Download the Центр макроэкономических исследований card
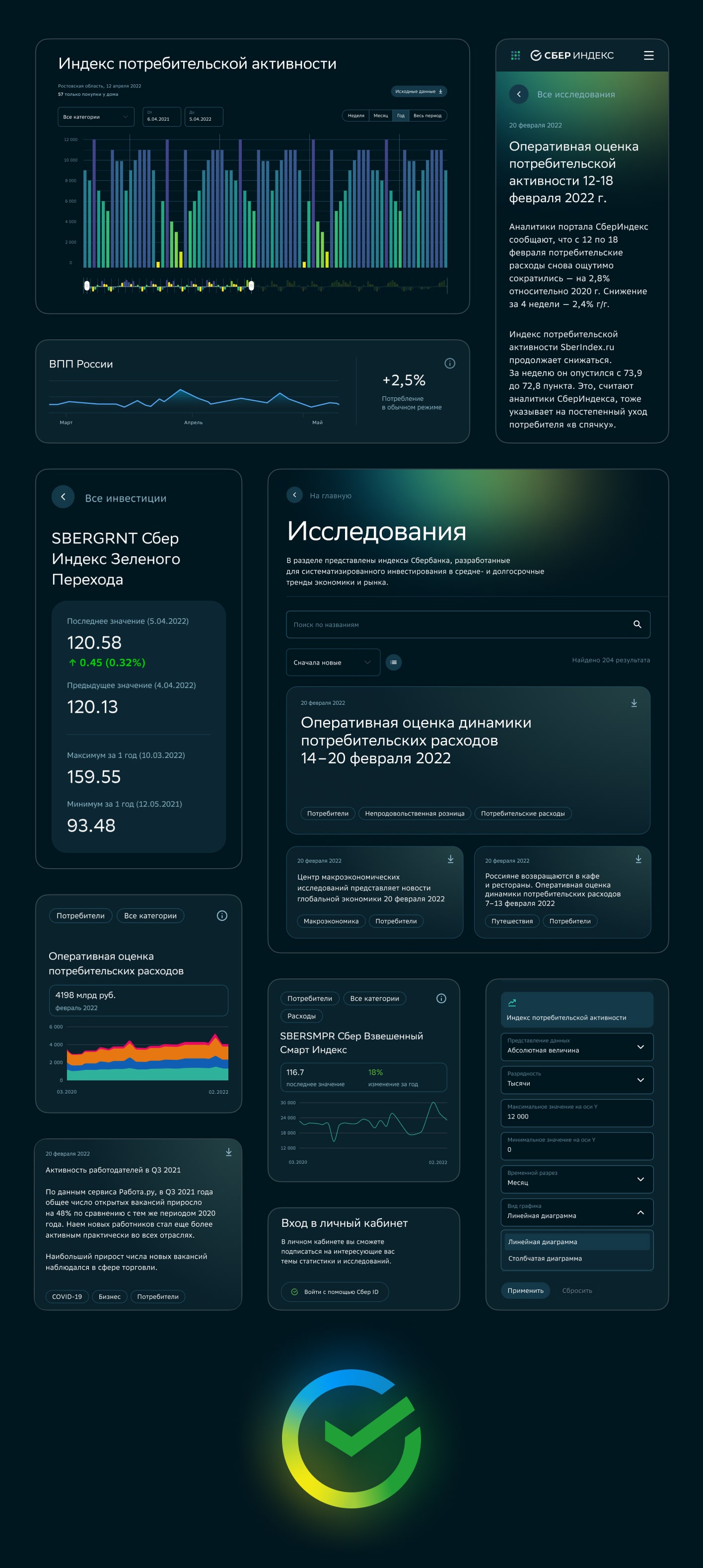Screen dimensions: 703x1568 (450, 859)
